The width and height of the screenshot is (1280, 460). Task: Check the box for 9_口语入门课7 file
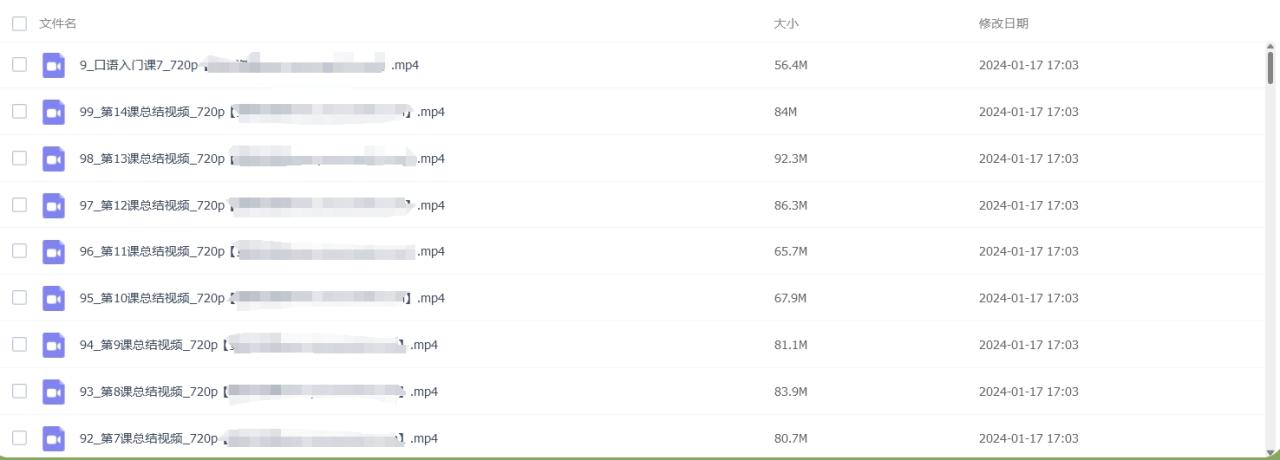(19, 65)
